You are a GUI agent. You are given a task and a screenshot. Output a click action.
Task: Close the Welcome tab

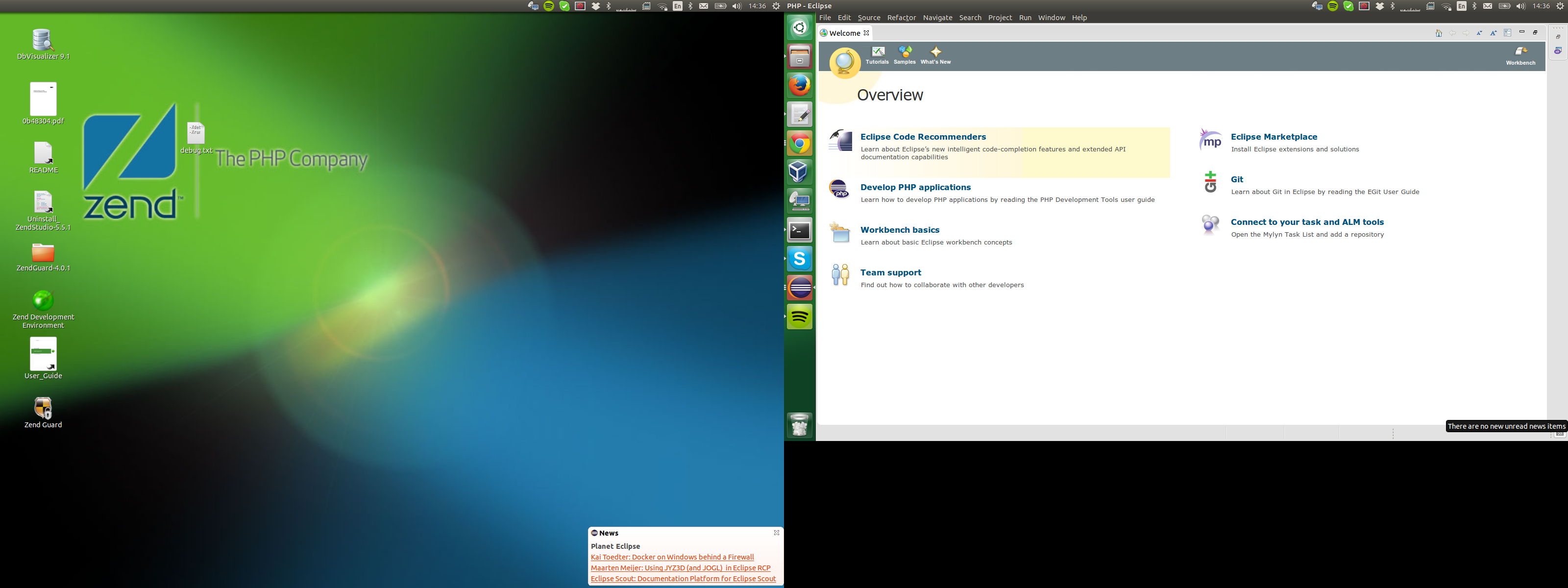pos(866,33)
